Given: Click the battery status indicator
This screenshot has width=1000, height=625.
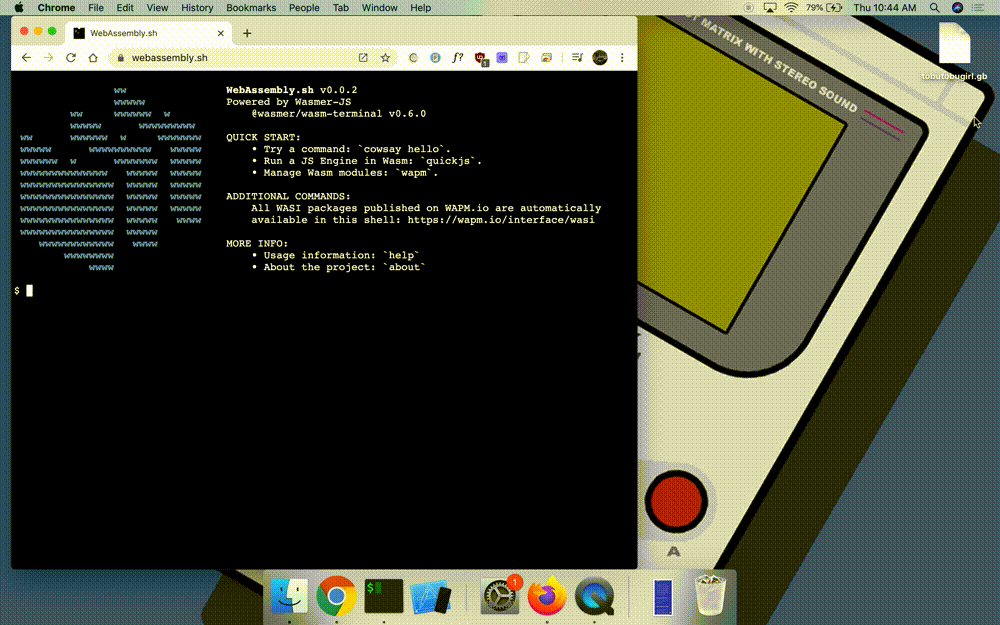Looking at the screenshot, I should pos(824,8).
